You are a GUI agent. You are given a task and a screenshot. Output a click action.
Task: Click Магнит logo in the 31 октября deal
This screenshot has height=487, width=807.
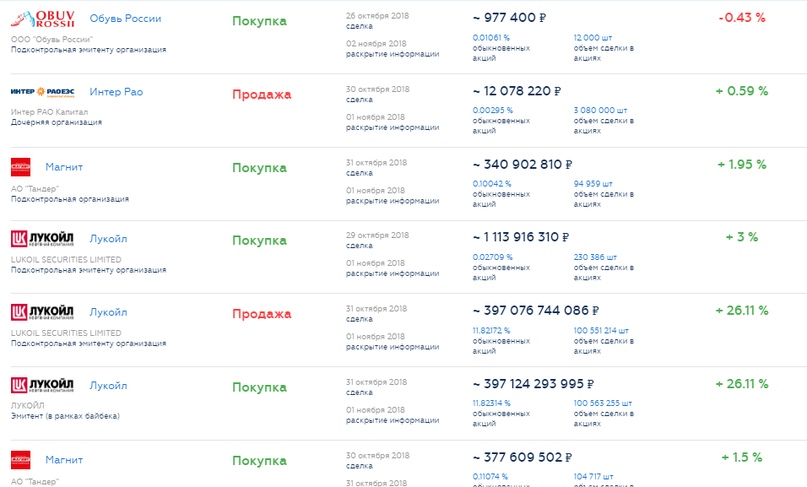pos(21,167)
